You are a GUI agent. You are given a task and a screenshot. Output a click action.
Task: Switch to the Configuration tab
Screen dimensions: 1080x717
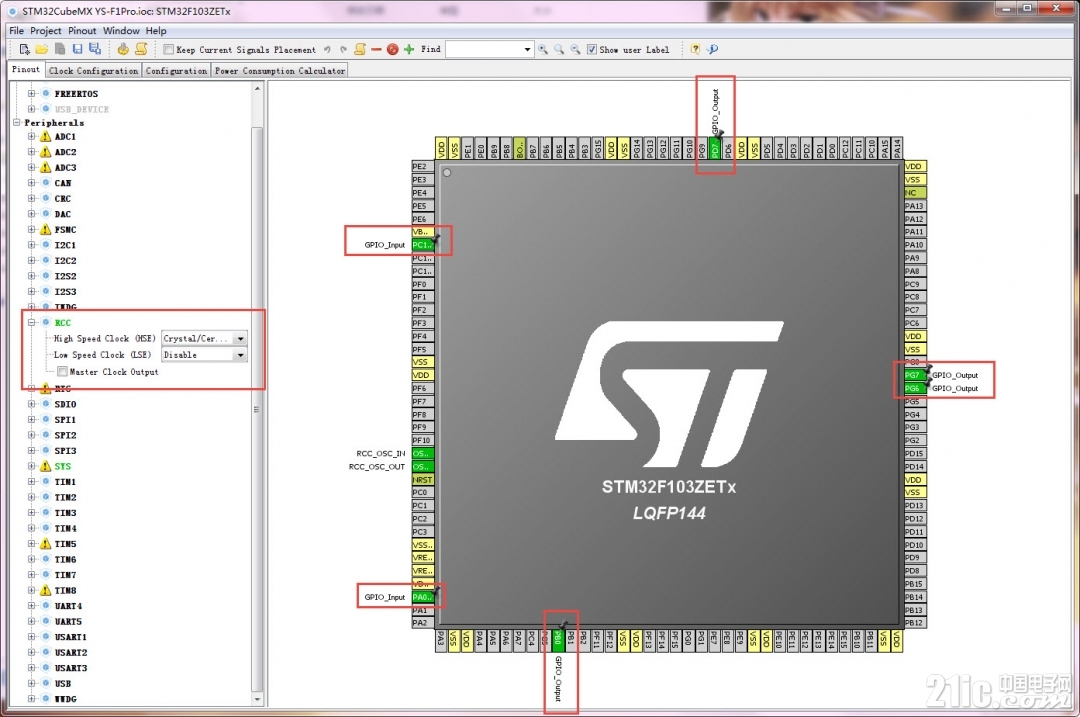point(176,71)
